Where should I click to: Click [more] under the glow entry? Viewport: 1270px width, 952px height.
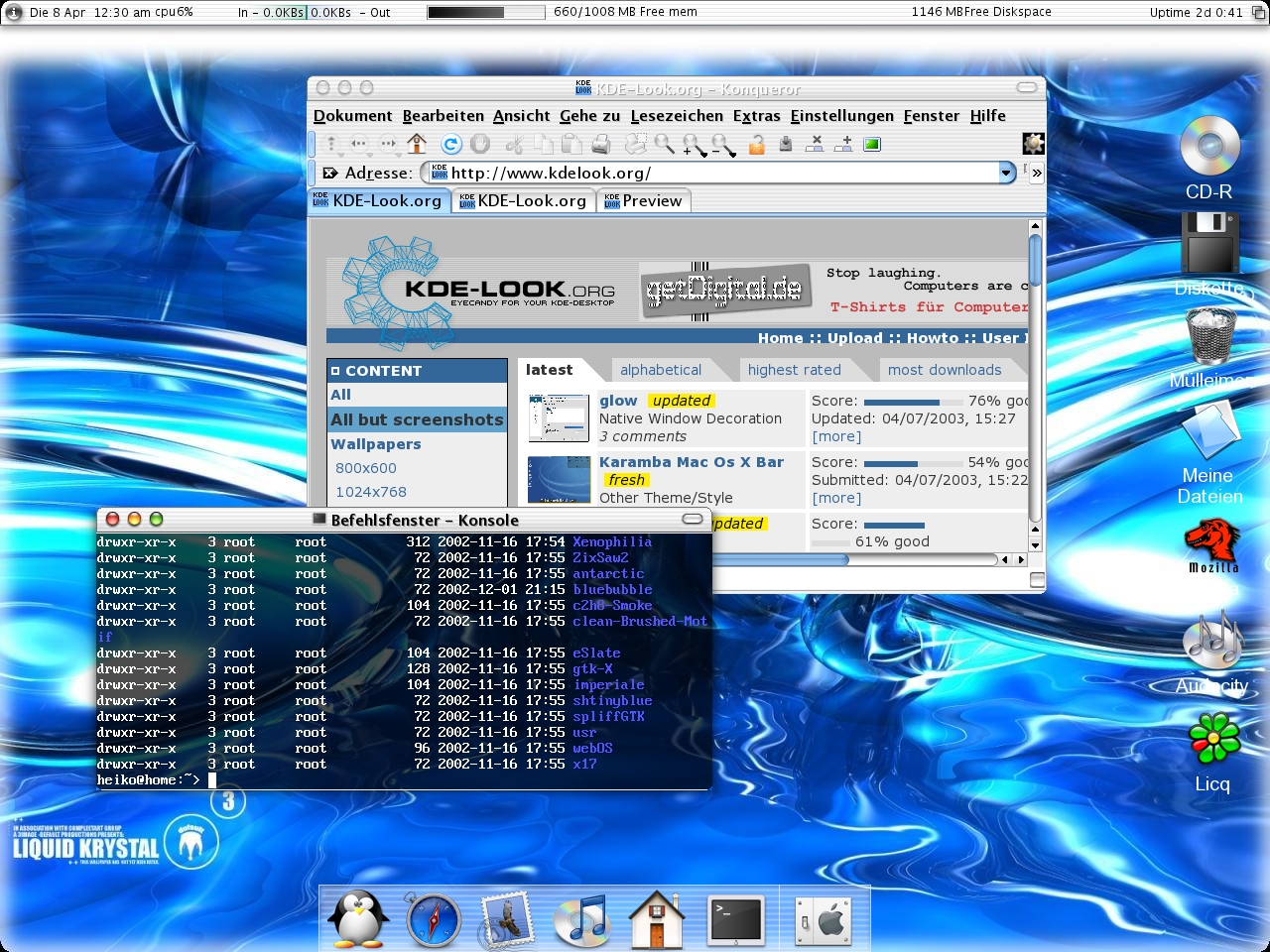point(836,436)
